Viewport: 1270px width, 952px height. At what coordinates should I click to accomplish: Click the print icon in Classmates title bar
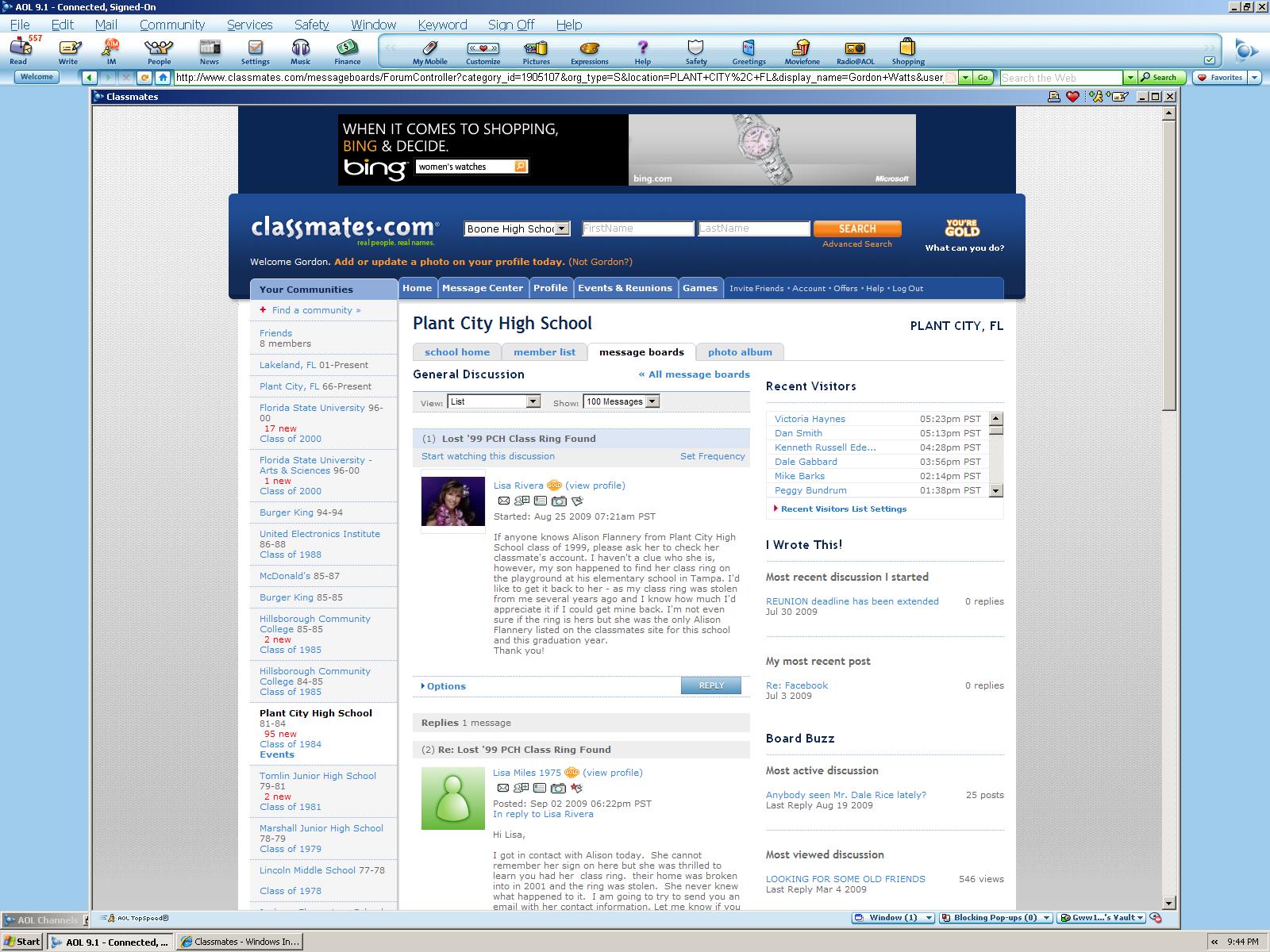tap(1054, 97)
